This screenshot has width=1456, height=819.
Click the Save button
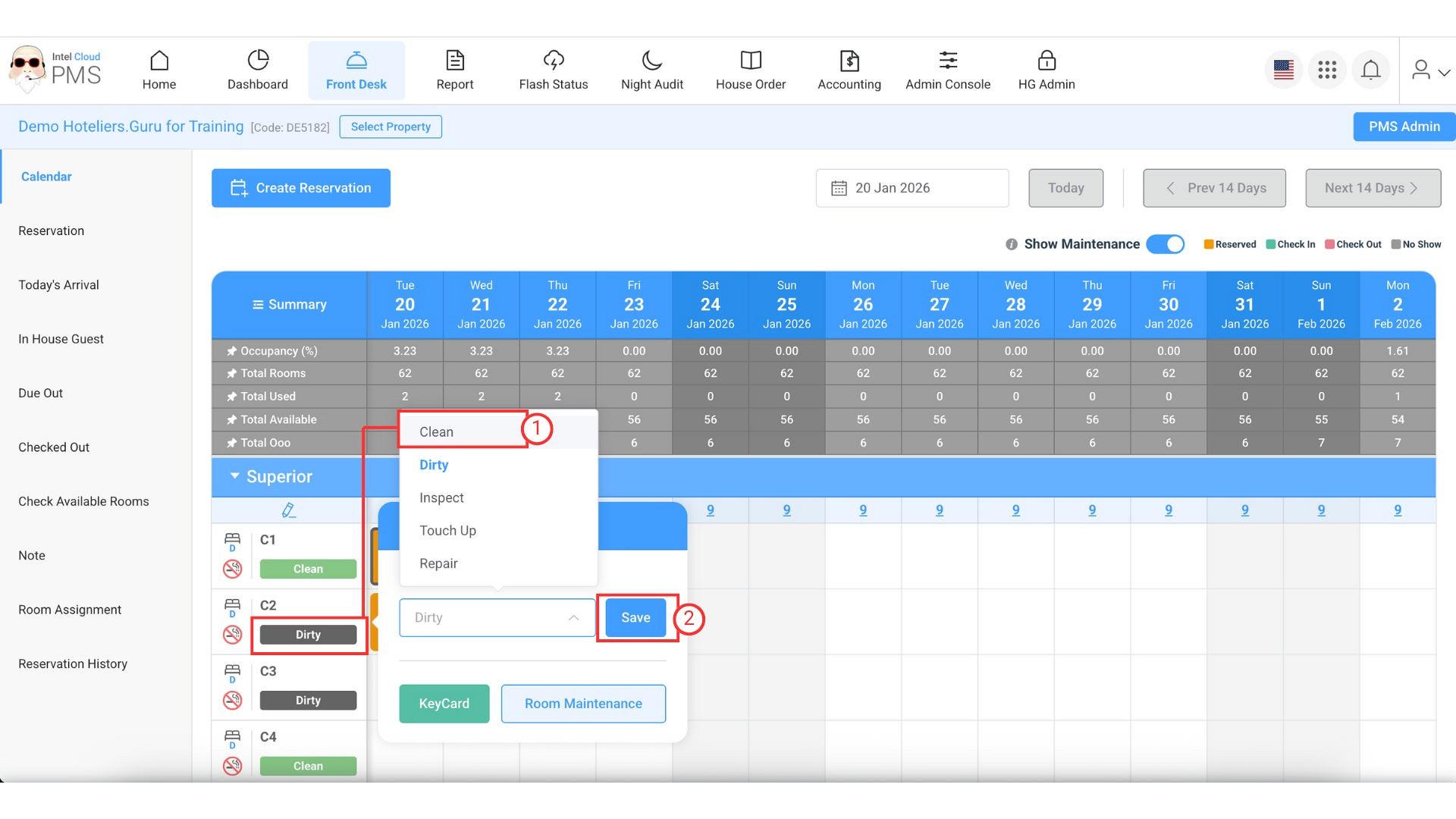[635, 617]
